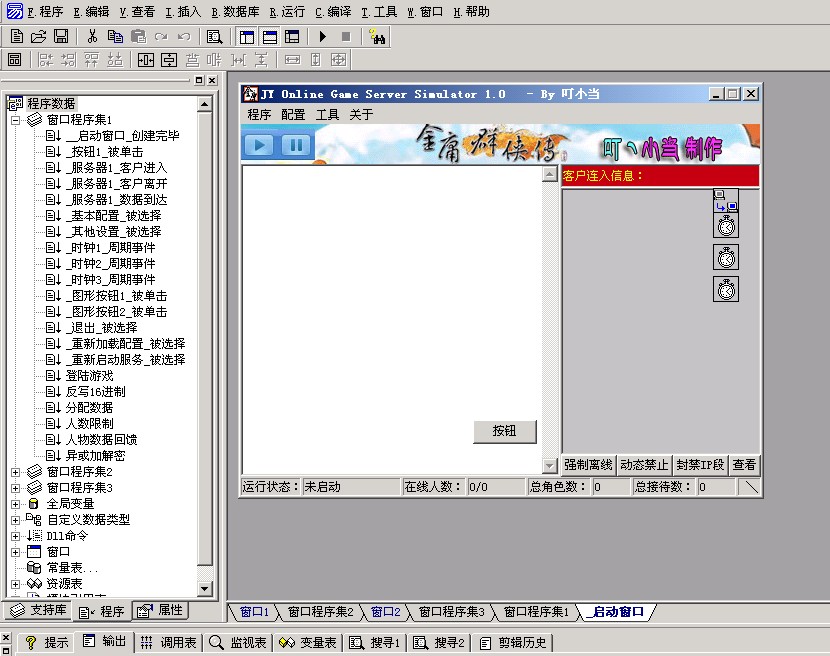Image resolution: width=830 pixels, height=656 pixels.
Task: Open the 配置 menu in the form
Action: coord(293,115)
